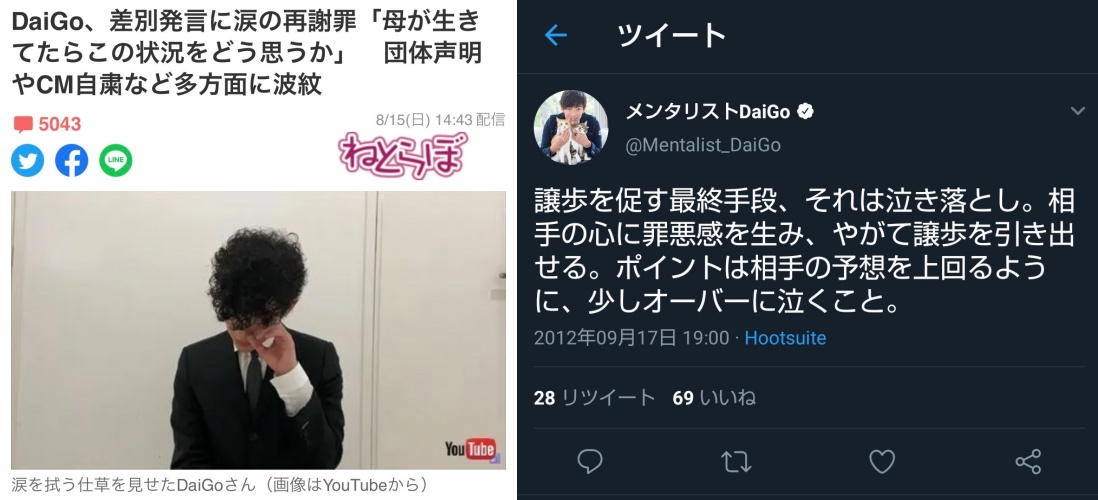Open the Hootsuite source link
This screenshot has height=500, width=1098.
[785, 338]
